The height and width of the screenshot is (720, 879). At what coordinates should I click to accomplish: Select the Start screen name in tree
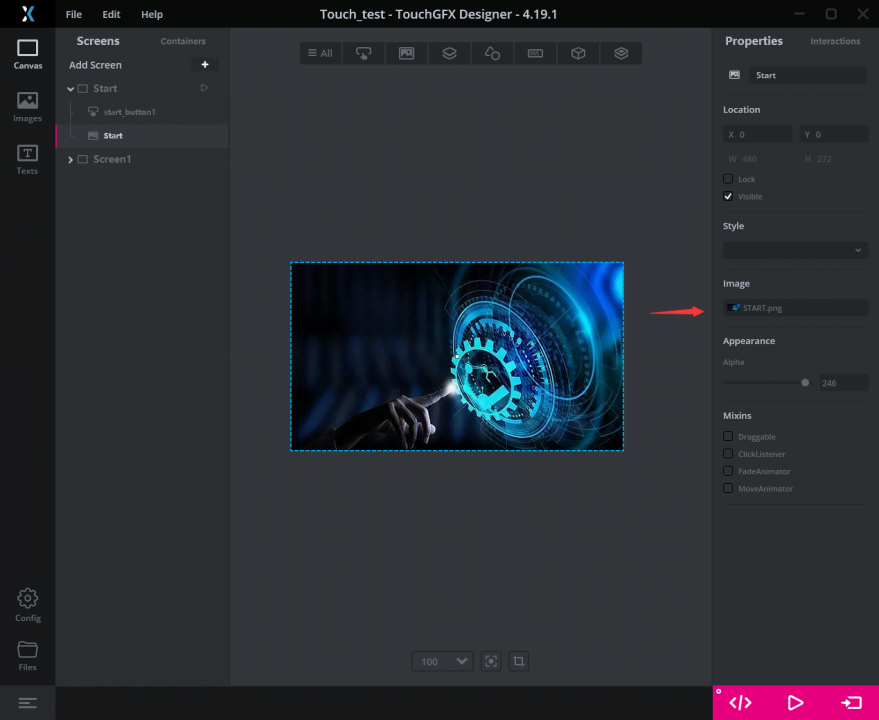pyautogui.click(x=105, y=89)
